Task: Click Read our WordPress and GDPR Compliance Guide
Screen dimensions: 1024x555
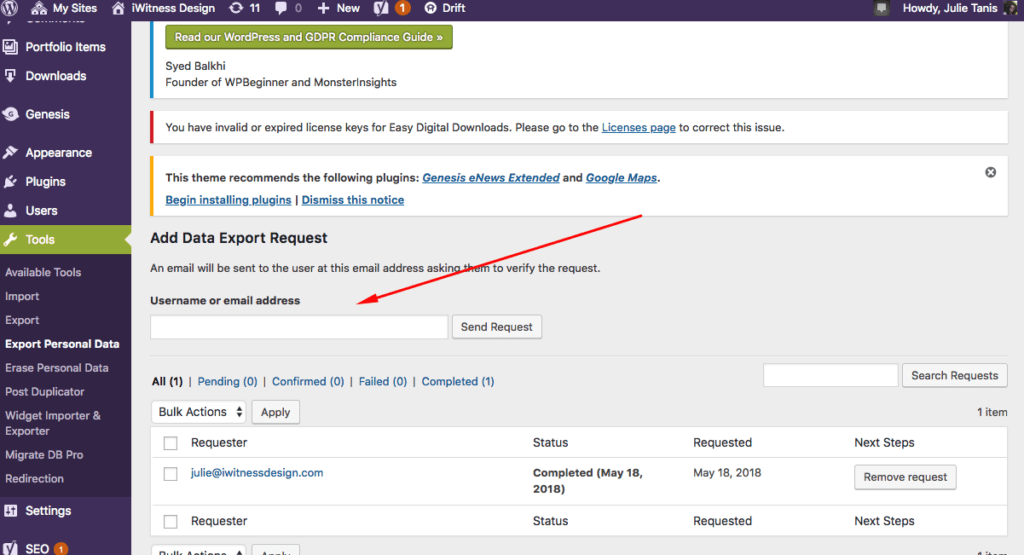Action: pyautogui.click(x=309, y=37)
